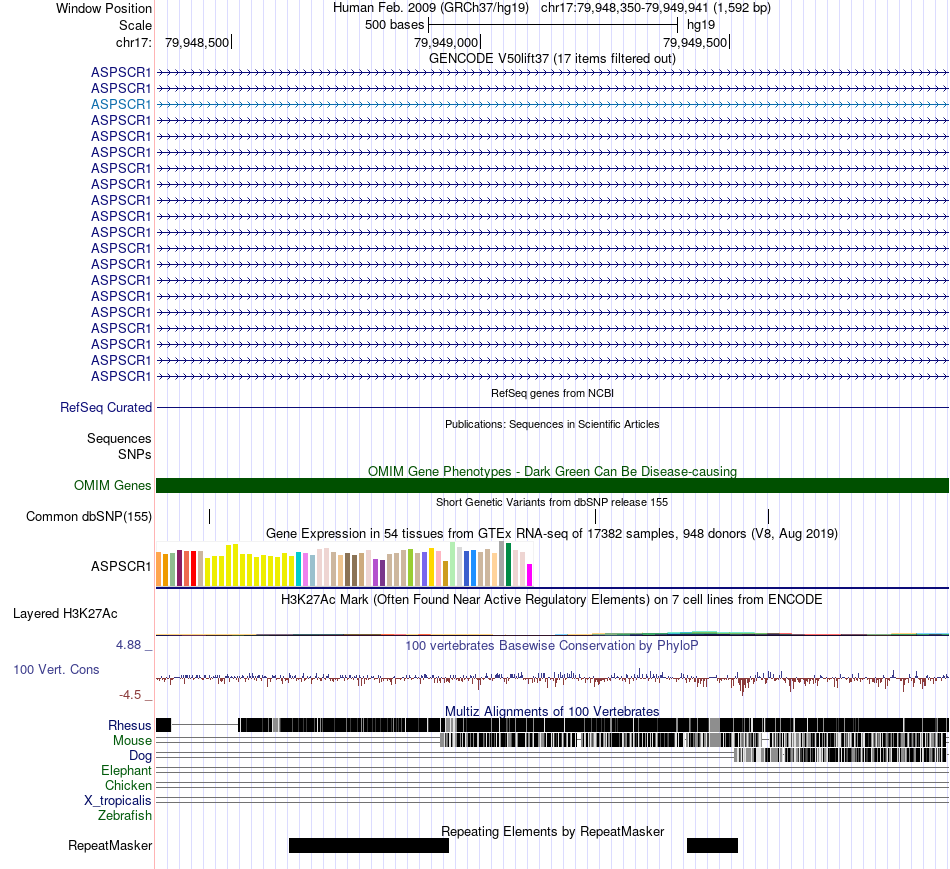Click the chr17:79,948,350-79,949,941 position text
This screenshot has width=950, height=869.
656,8
